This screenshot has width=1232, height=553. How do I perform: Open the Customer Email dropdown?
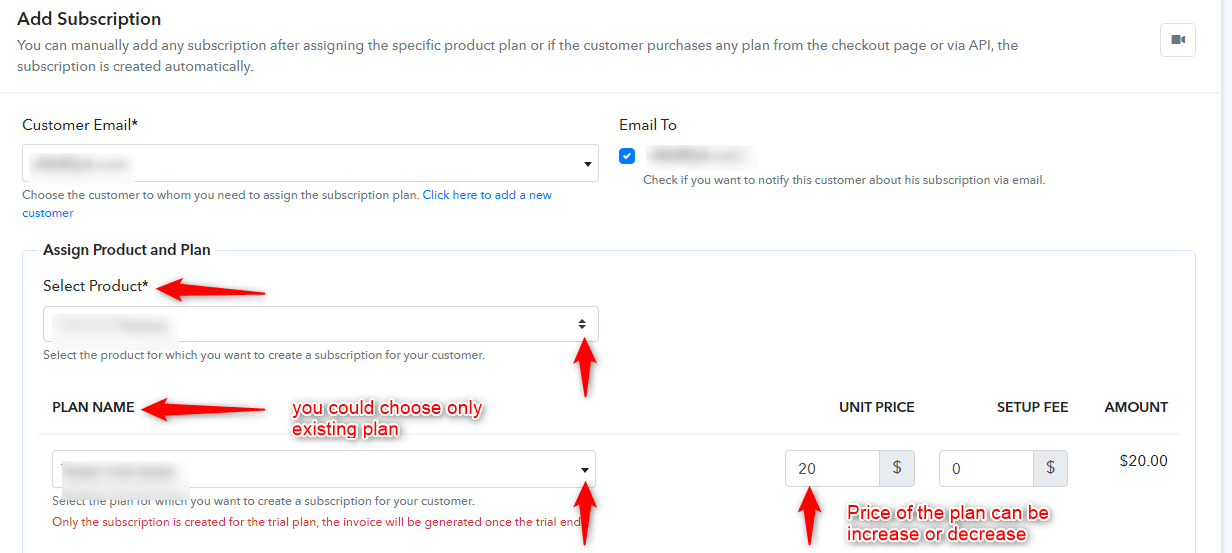tap(310, 163)
